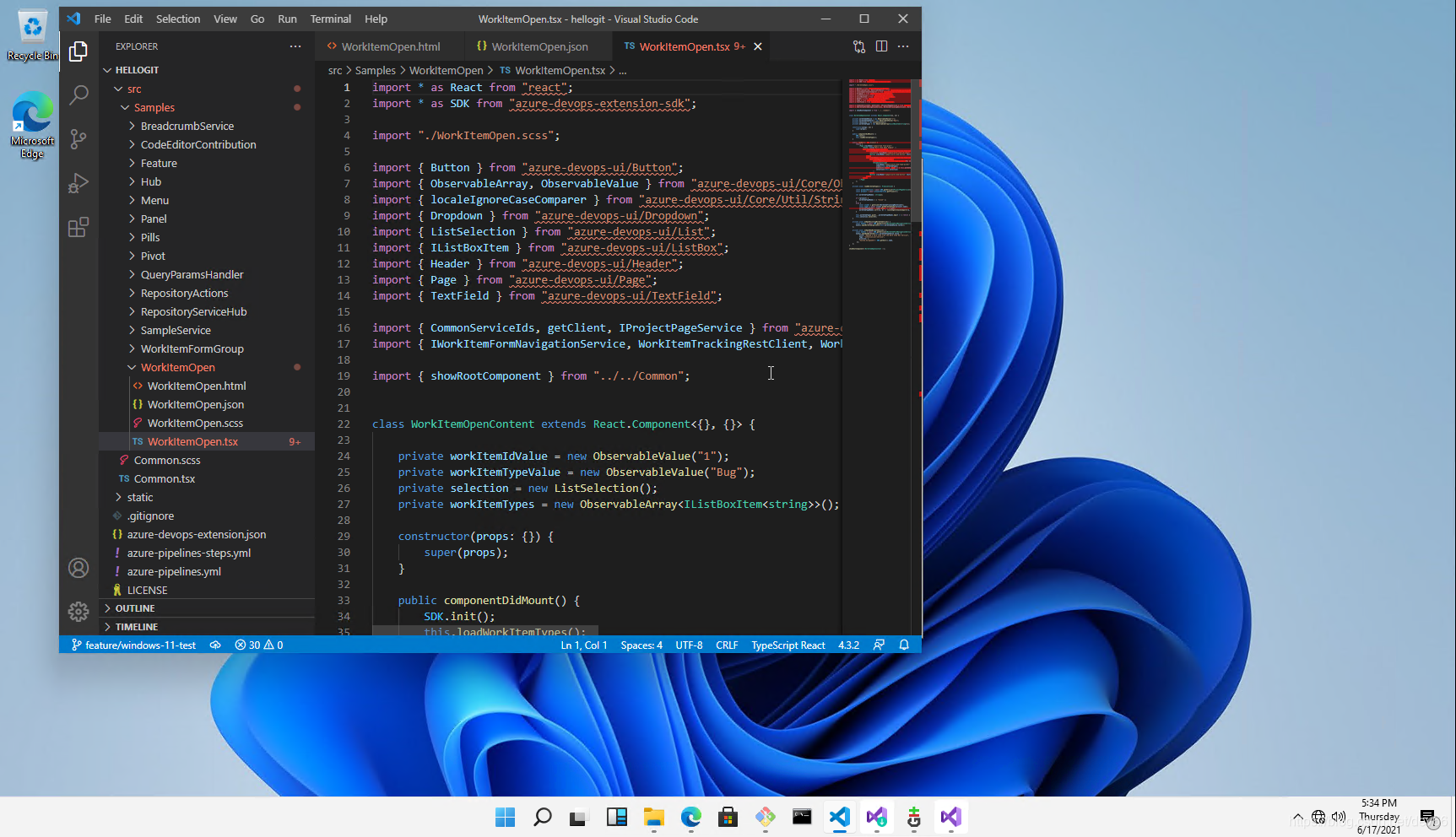
Task: Change line endings via CRLF
Action: [x=727, y=645]
